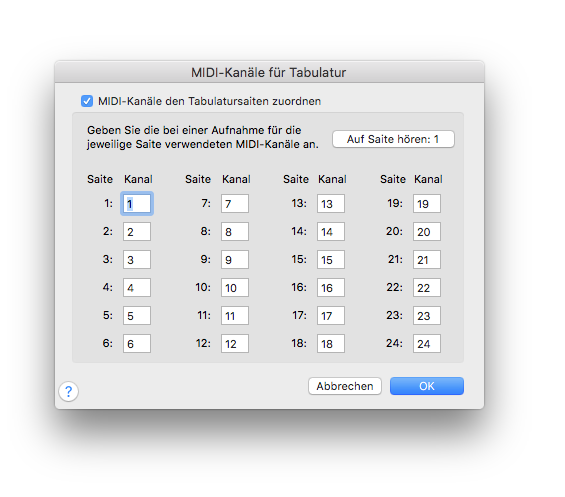Select the Kanal field for Saite 3
This screenshot has width=565, height=497.
[137, 259]
